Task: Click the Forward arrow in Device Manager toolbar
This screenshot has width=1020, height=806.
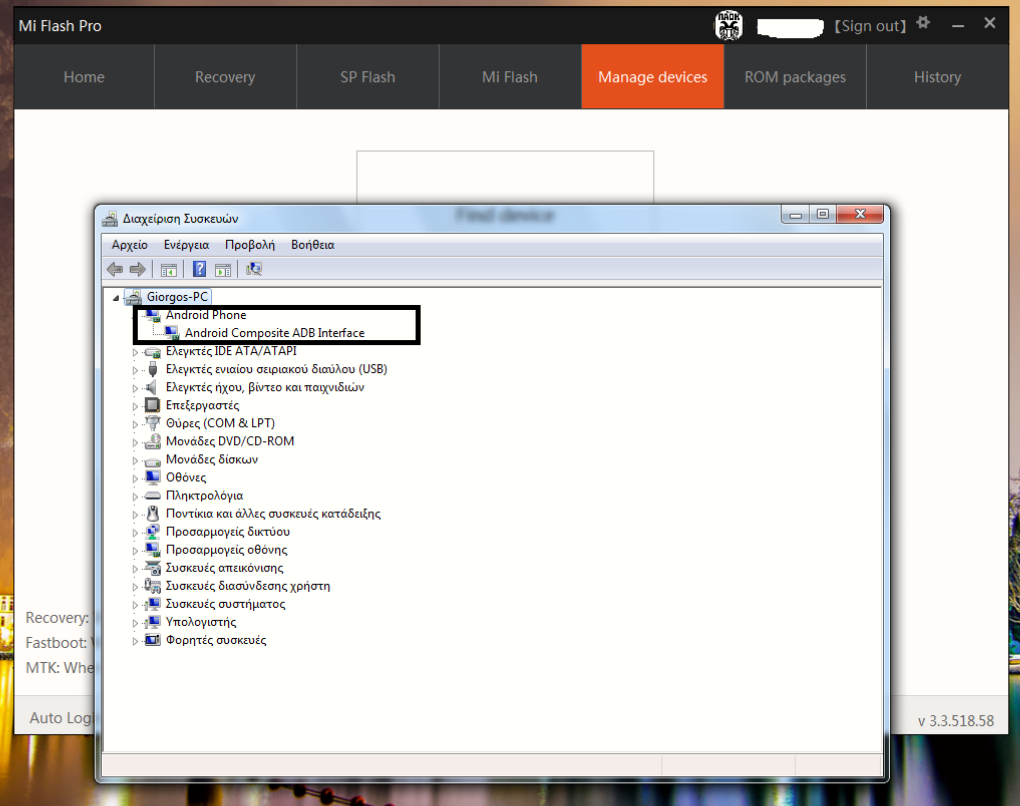Action: pyautogui.click(x=137, y=269)
